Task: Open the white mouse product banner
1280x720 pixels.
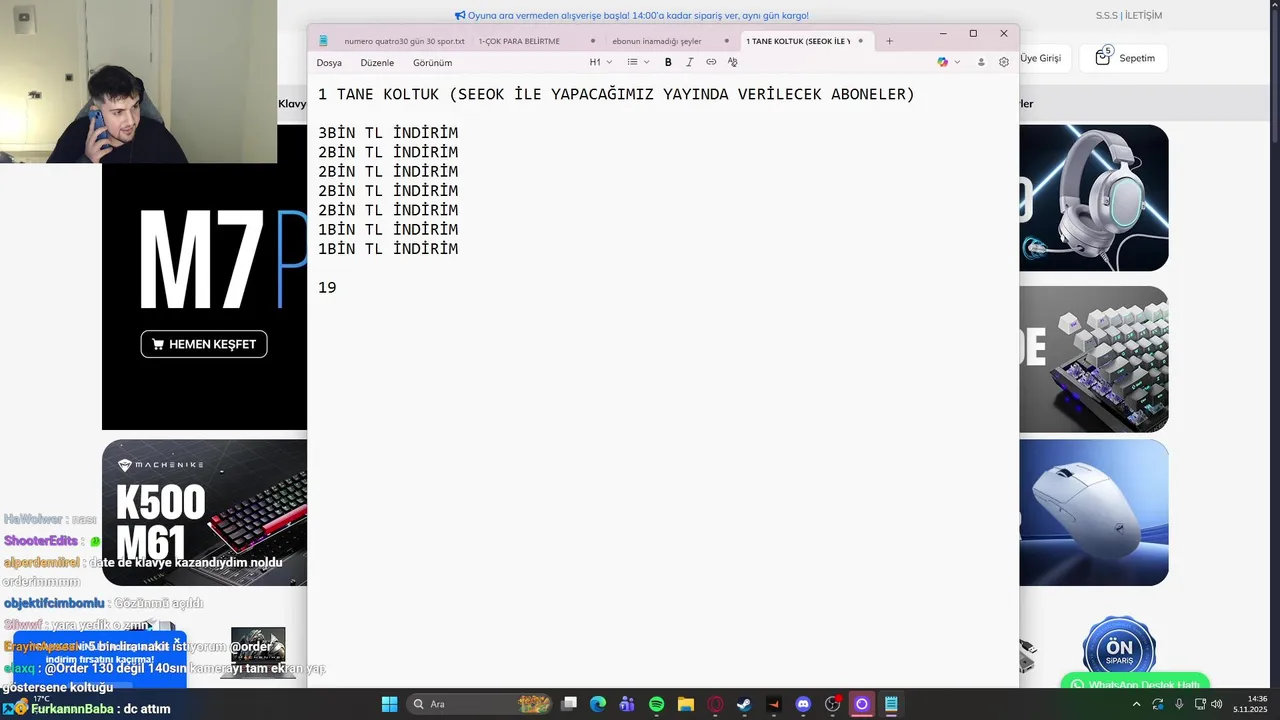Action: click(1093, 513)
